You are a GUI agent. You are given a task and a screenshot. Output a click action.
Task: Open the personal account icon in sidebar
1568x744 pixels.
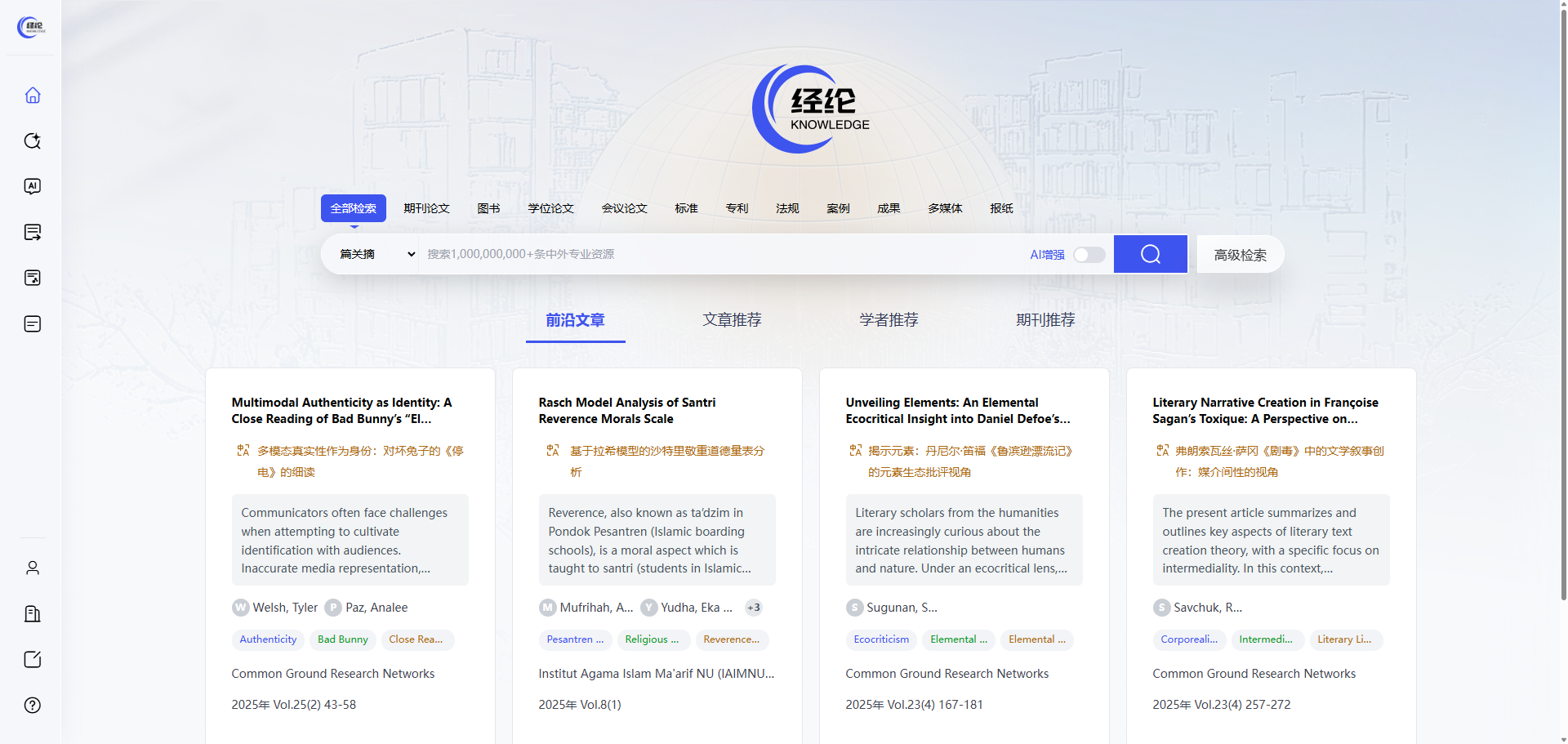tap(32, 568)
